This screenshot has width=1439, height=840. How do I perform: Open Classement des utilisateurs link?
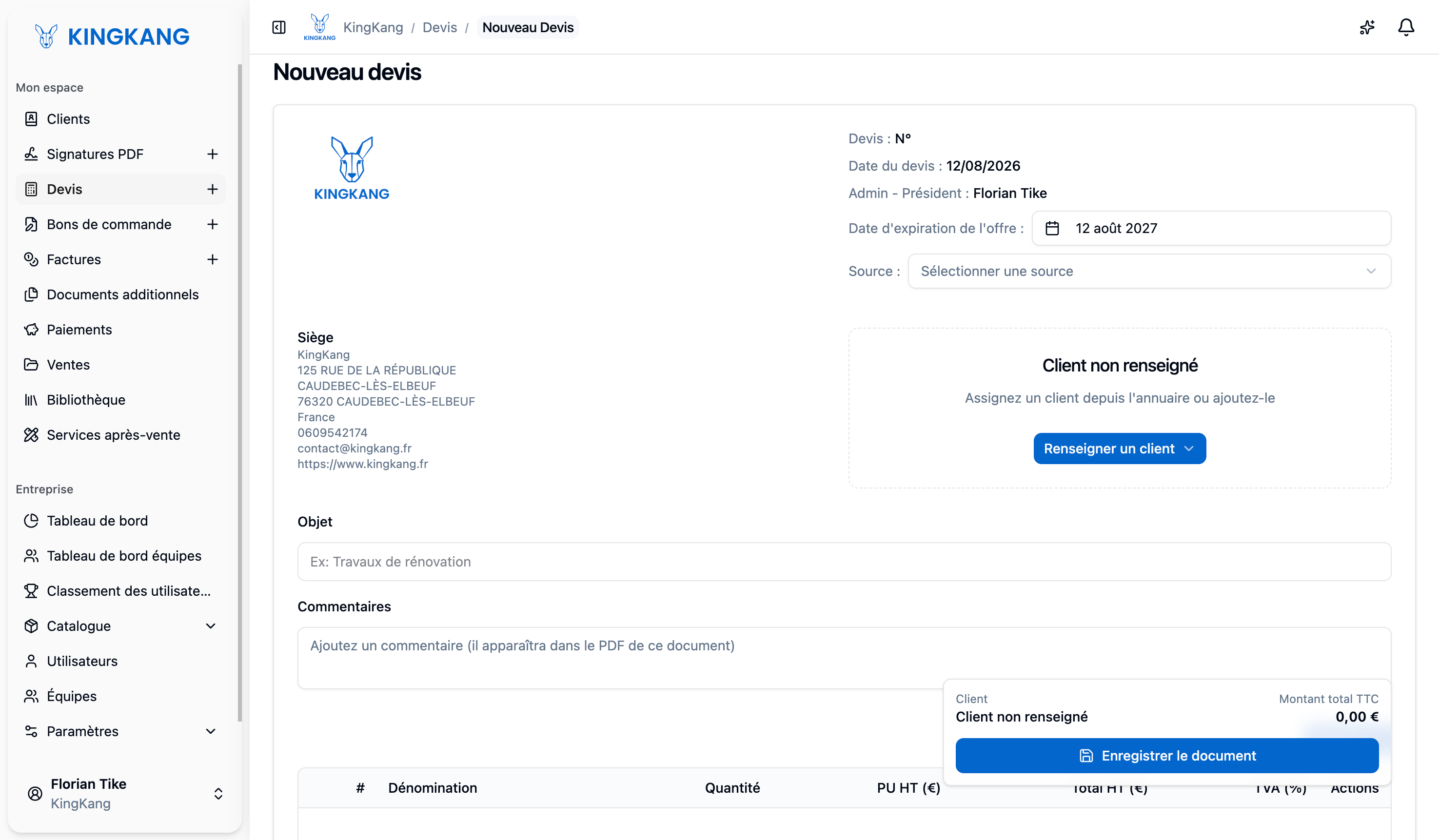tap(120, 590)
